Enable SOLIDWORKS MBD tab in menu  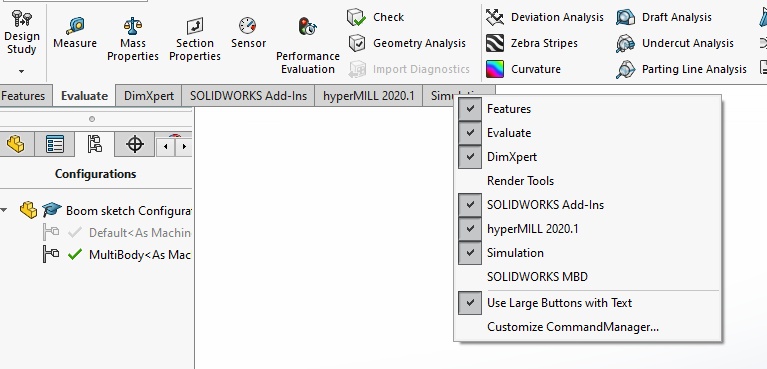tap(587, 277)
